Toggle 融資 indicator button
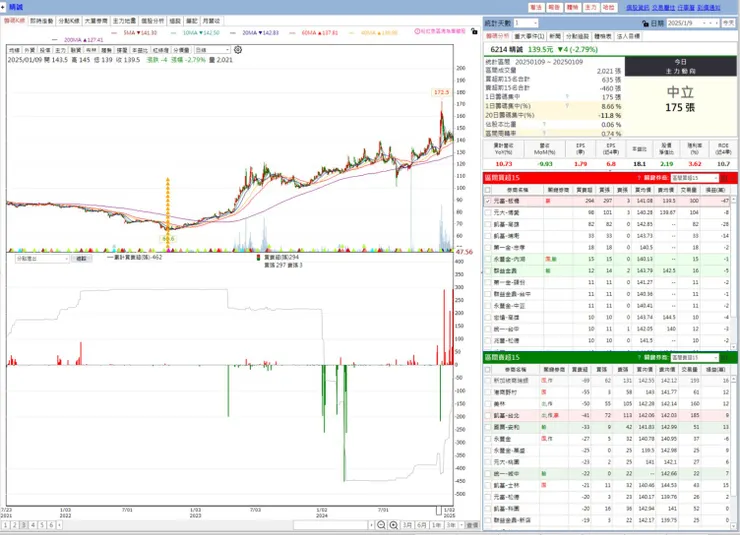 click(x=76, y=50)
